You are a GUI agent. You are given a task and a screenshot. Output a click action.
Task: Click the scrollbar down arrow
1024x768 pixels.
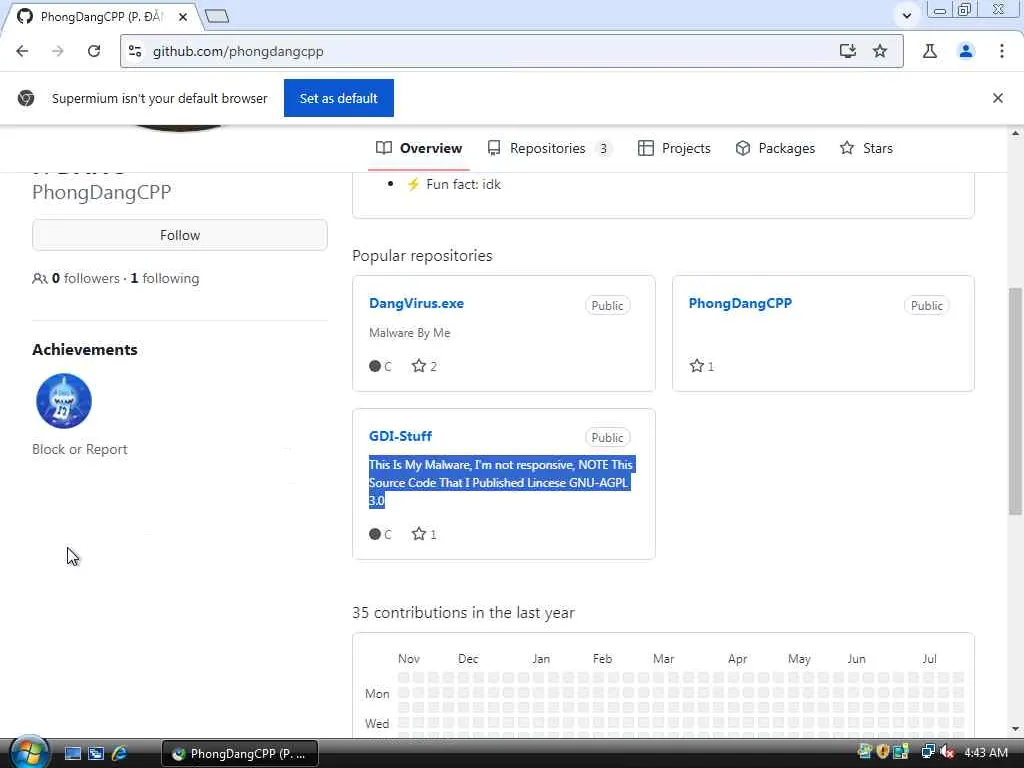pyautogui.click(x=1015, y=729)
